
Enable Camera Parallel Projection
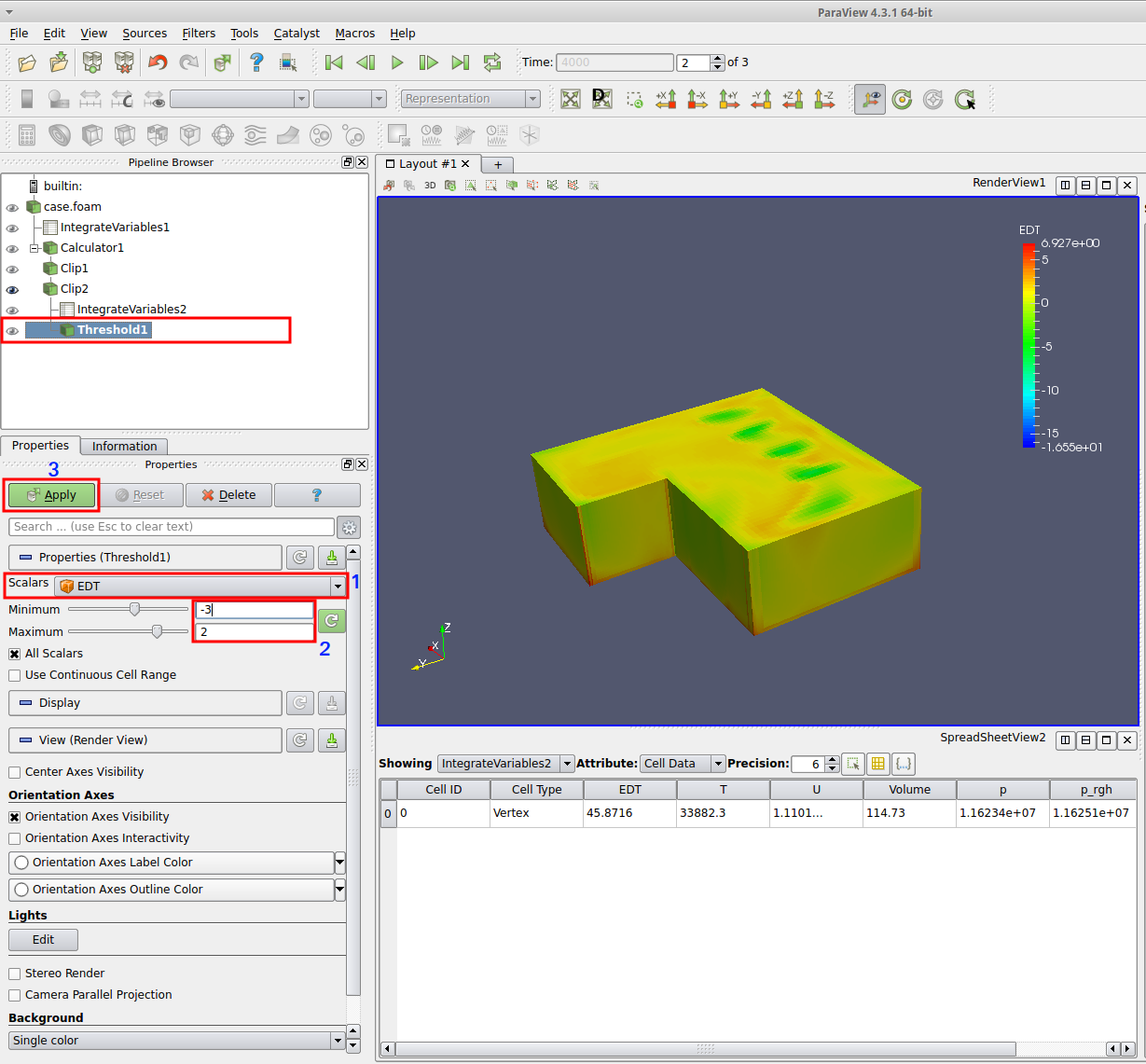tap(15, 995)
